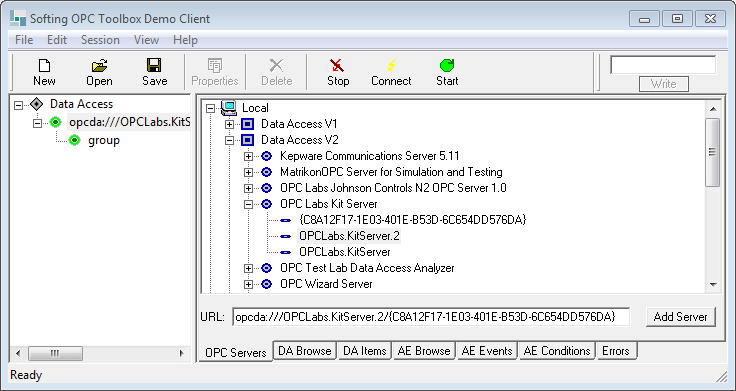Expand the Data Access V1 node
This screenshot has height=391, width=736.
coord(230,124)
